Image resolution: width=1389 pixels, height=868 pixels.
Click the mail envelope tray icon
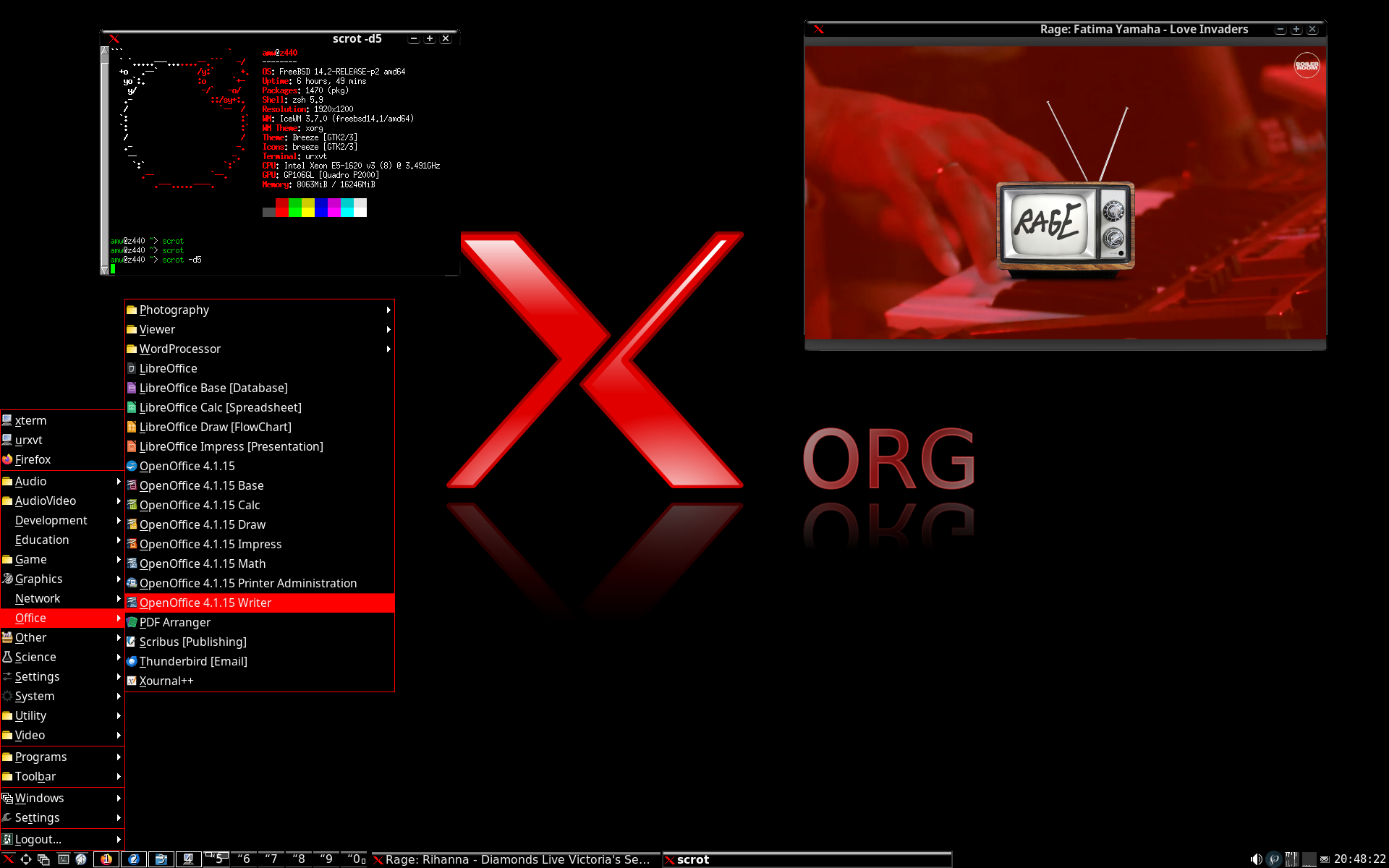pos(1325,859)
